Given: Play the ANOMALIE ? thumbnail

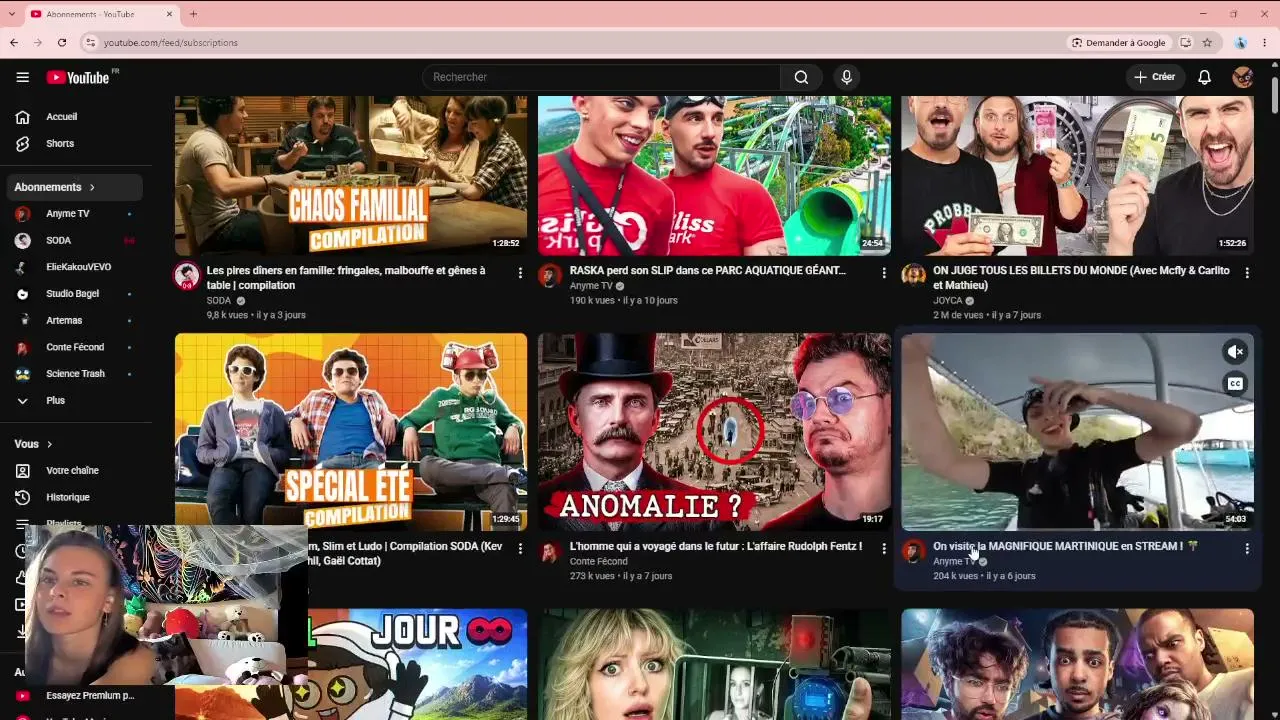Looking at the screenshot, I should click(x=714, y=432).
